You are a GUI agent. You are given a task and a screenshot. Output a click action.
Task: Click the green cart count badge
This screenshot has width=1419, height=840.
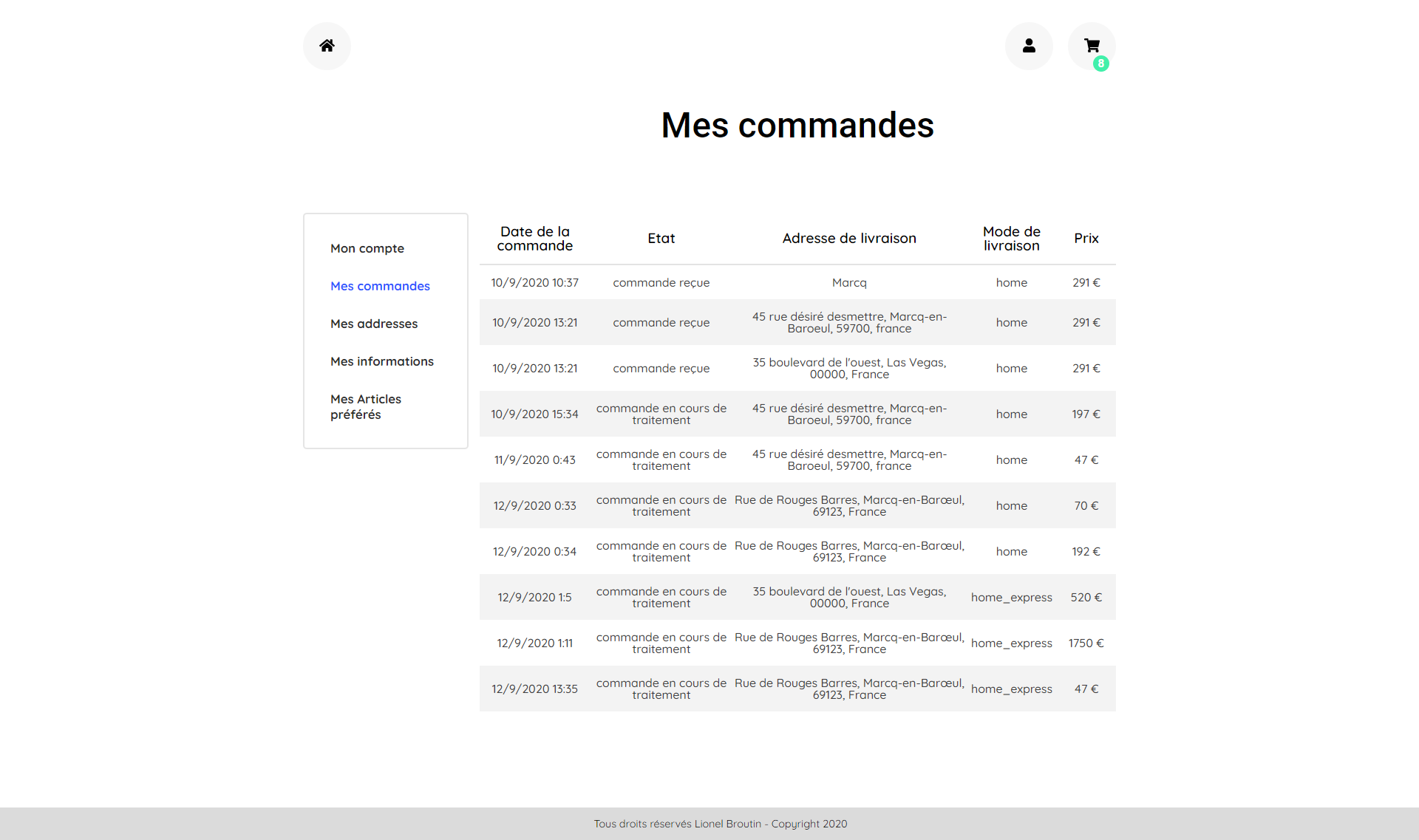tap(1100, 64)
